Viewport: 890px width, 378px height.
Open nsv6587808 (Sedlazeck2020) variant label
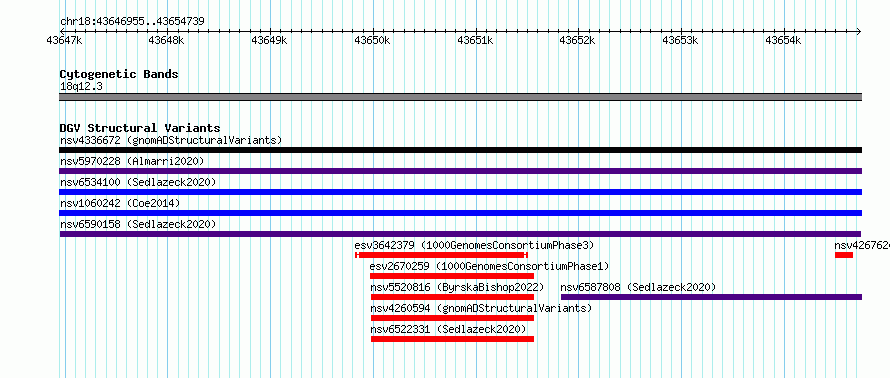pos(639,287)
